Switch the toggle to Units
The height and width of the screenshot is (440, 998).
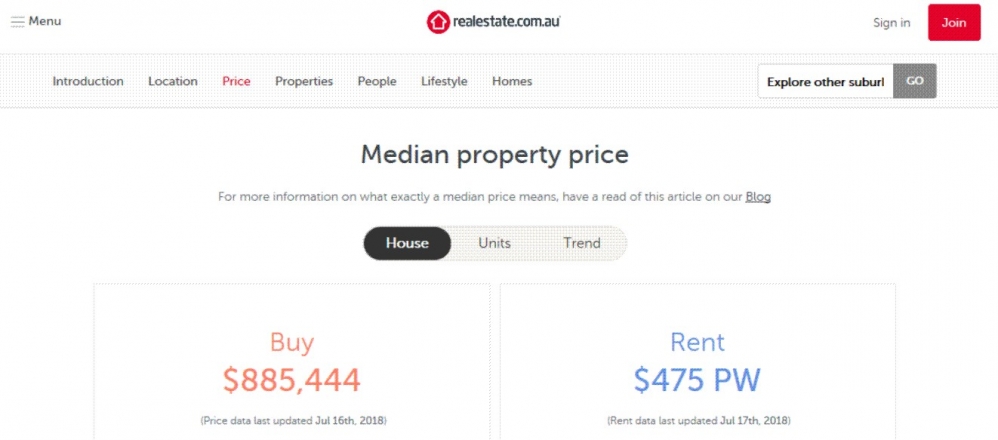495,243
